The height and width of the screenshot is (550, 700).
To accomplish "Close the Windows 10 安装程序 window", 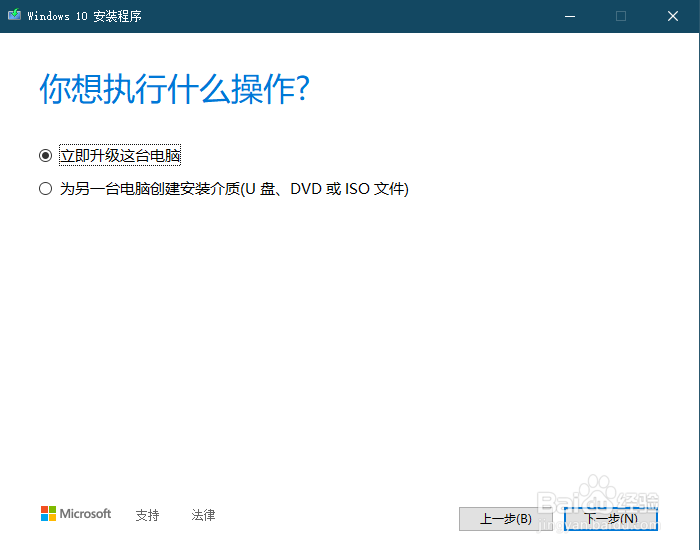I will coord(673,17).
